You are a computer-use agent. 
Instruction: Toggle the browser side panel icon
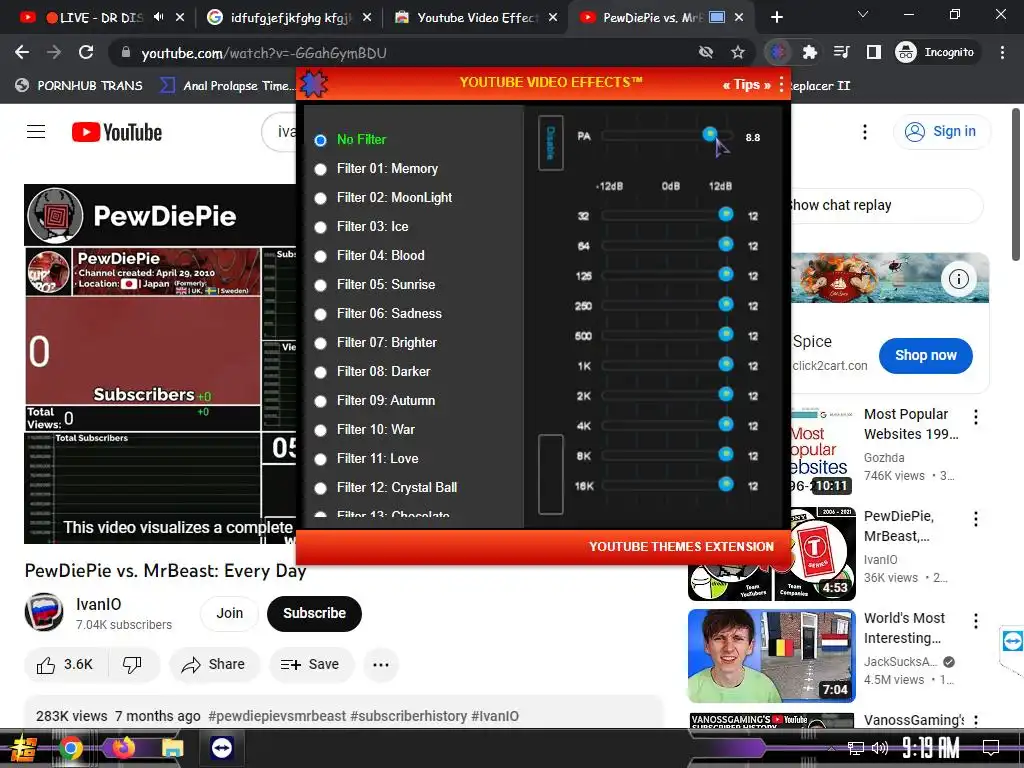[874, 52]
